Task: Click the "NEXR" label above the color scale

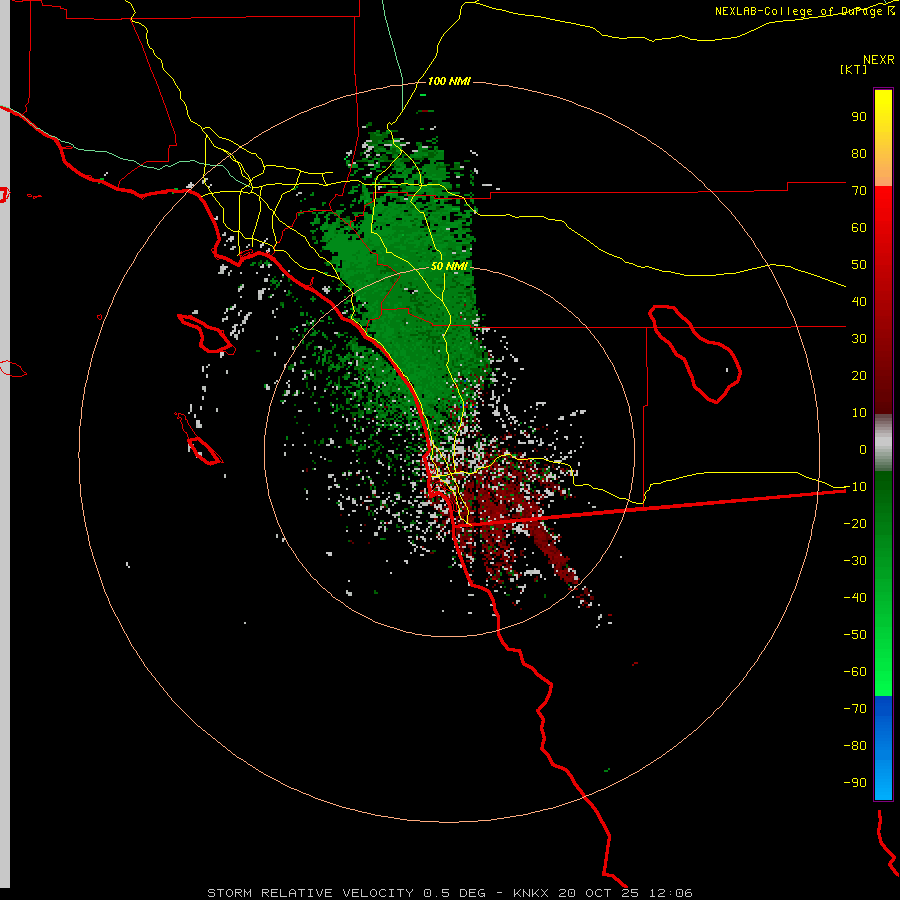Action: point(879,60)
